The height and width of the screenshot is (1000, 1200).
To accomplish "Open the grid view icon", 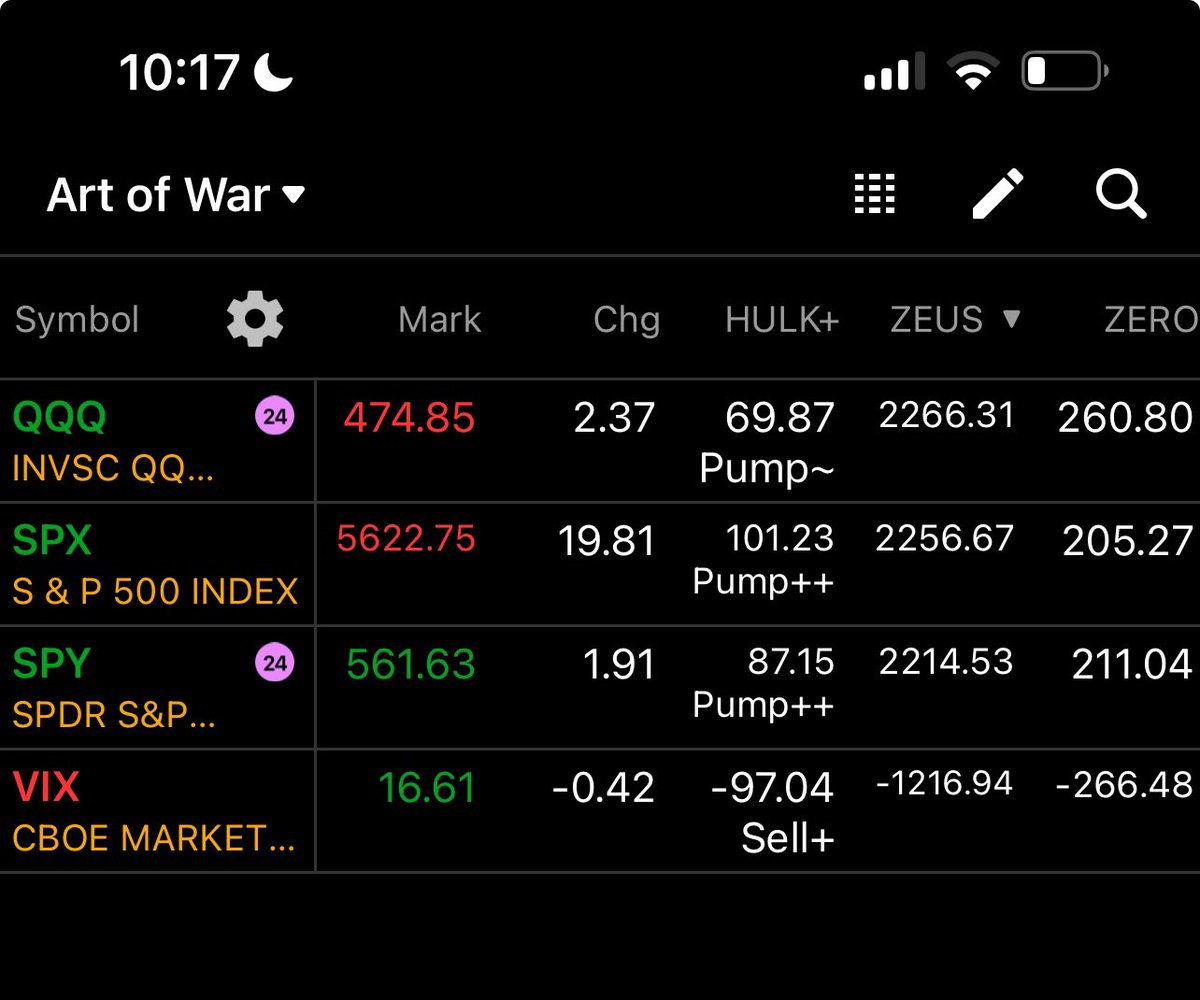I will (x=875, y=193).
